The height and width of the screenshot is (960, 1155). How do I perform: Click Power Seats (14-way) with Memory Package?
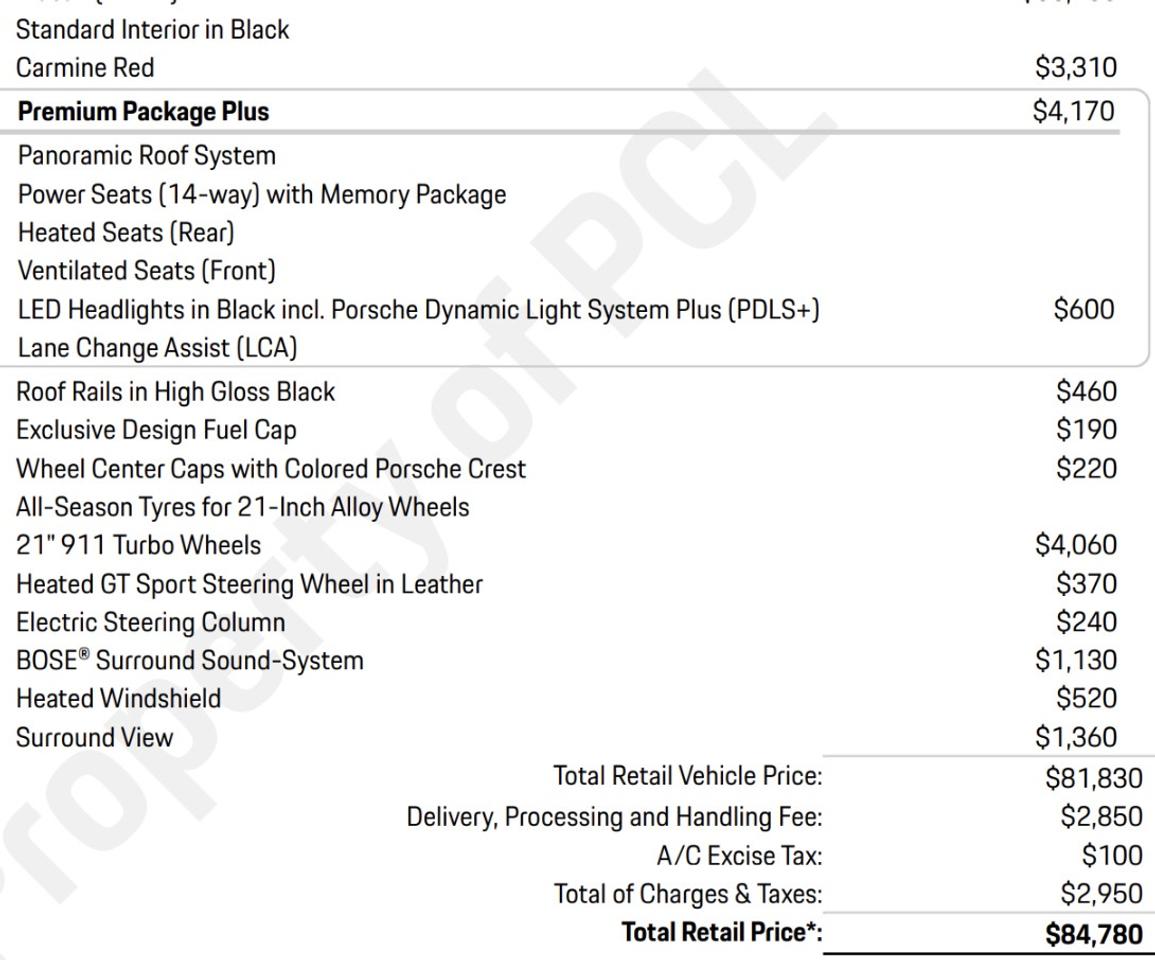(262, 194)
